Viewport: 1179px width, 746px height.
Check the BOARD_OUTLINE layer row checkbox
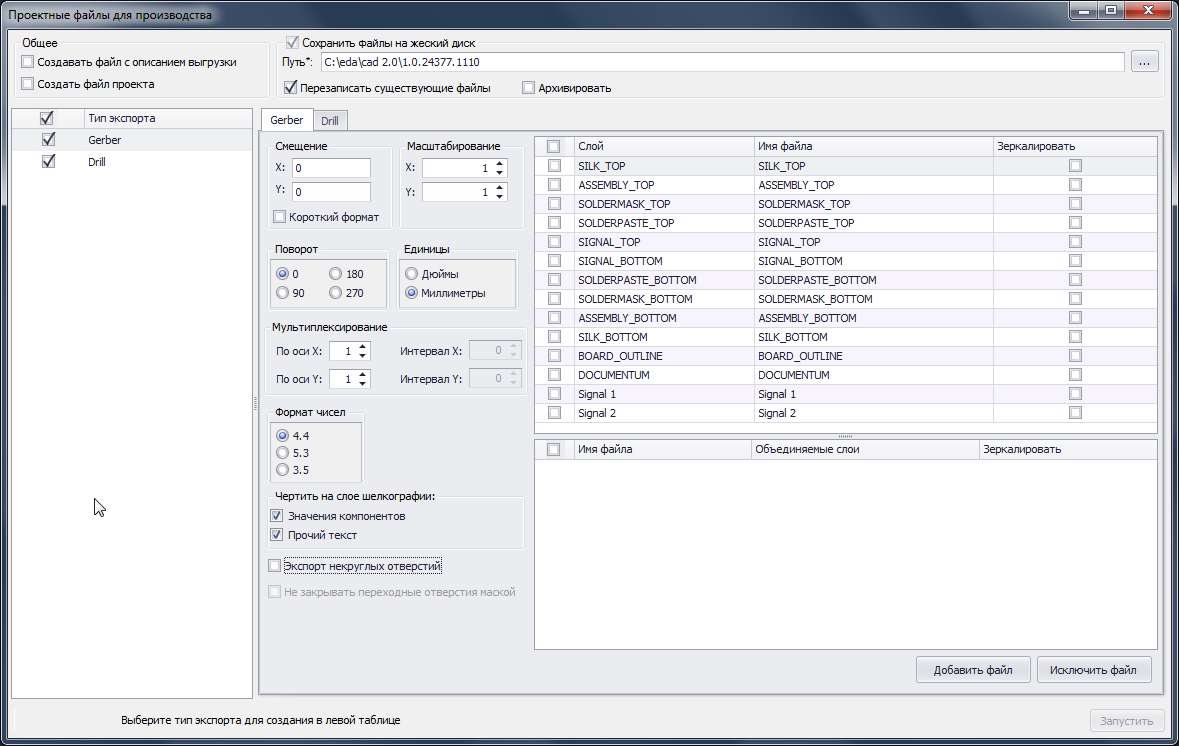(x=554, y=356)
